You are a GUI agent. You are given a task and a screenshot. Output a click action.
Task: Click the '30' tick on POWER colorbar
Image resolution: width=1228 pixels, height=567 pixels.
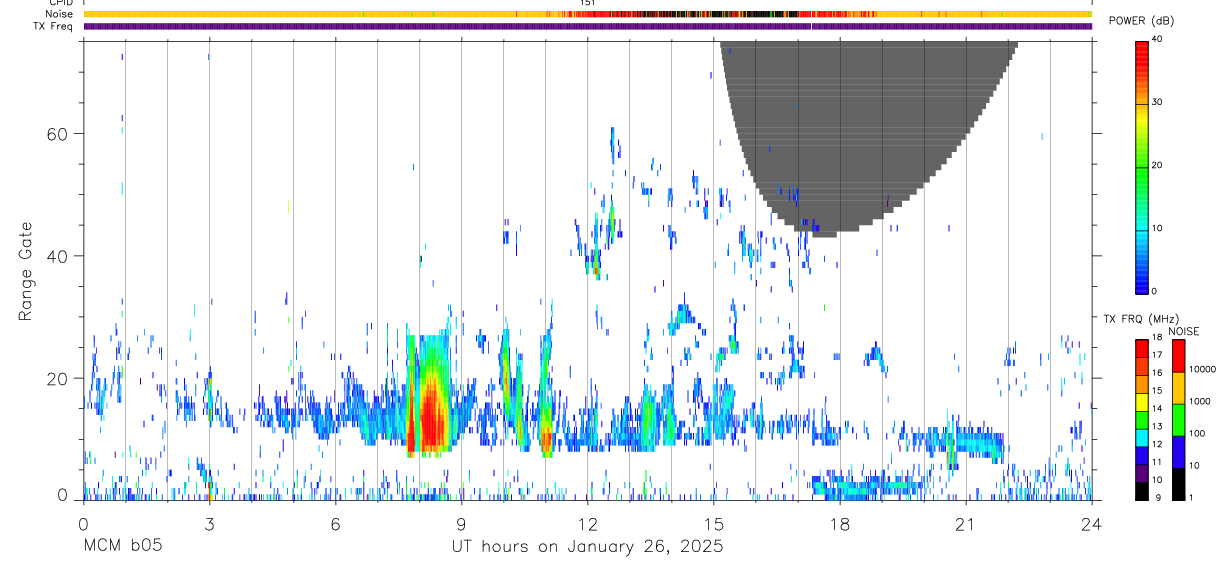tap(1158, 103)
